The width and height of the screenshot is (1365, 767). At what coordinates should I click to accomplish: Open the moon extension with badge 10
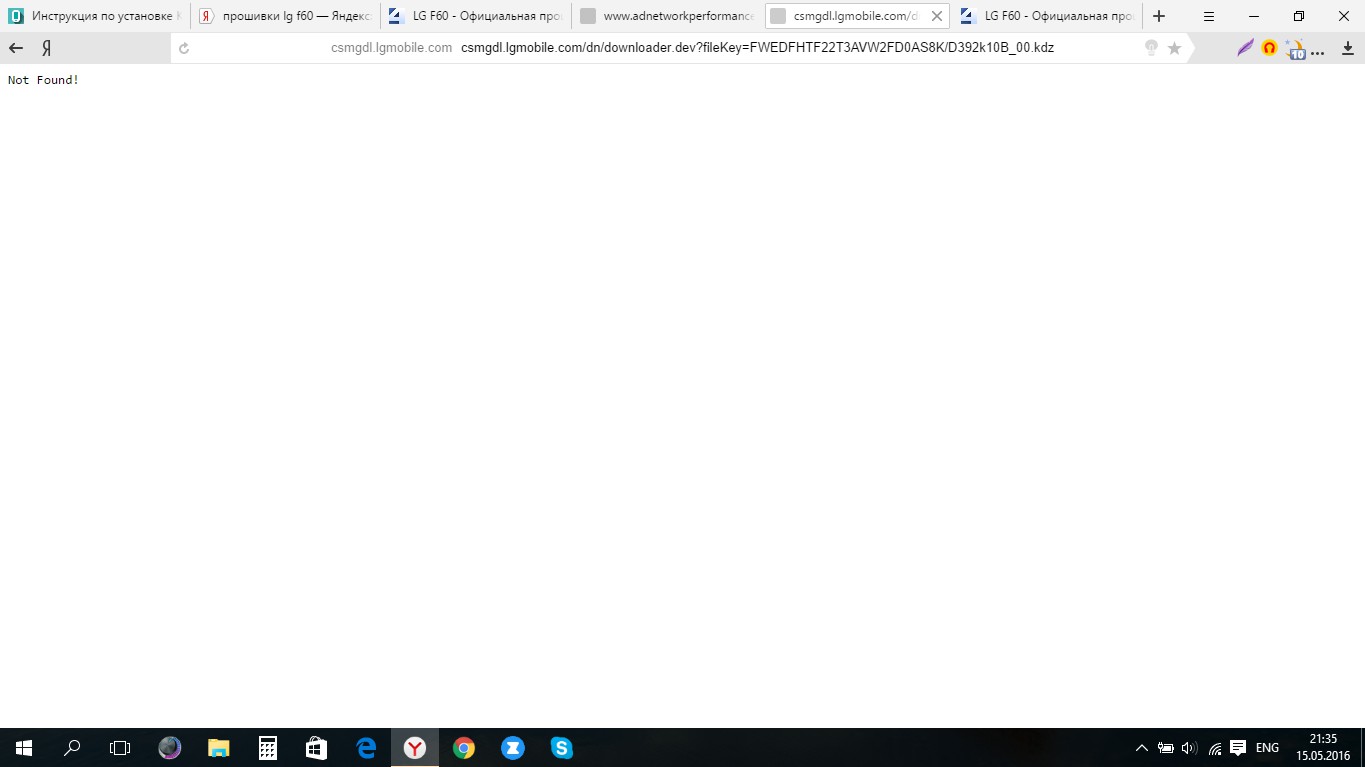coord(1296,49)
